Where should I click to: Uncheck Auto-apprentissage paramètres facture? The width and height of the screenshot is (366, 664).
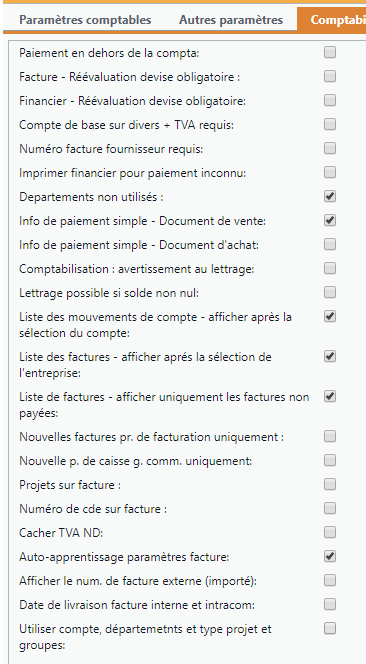(x=330, y=556)
